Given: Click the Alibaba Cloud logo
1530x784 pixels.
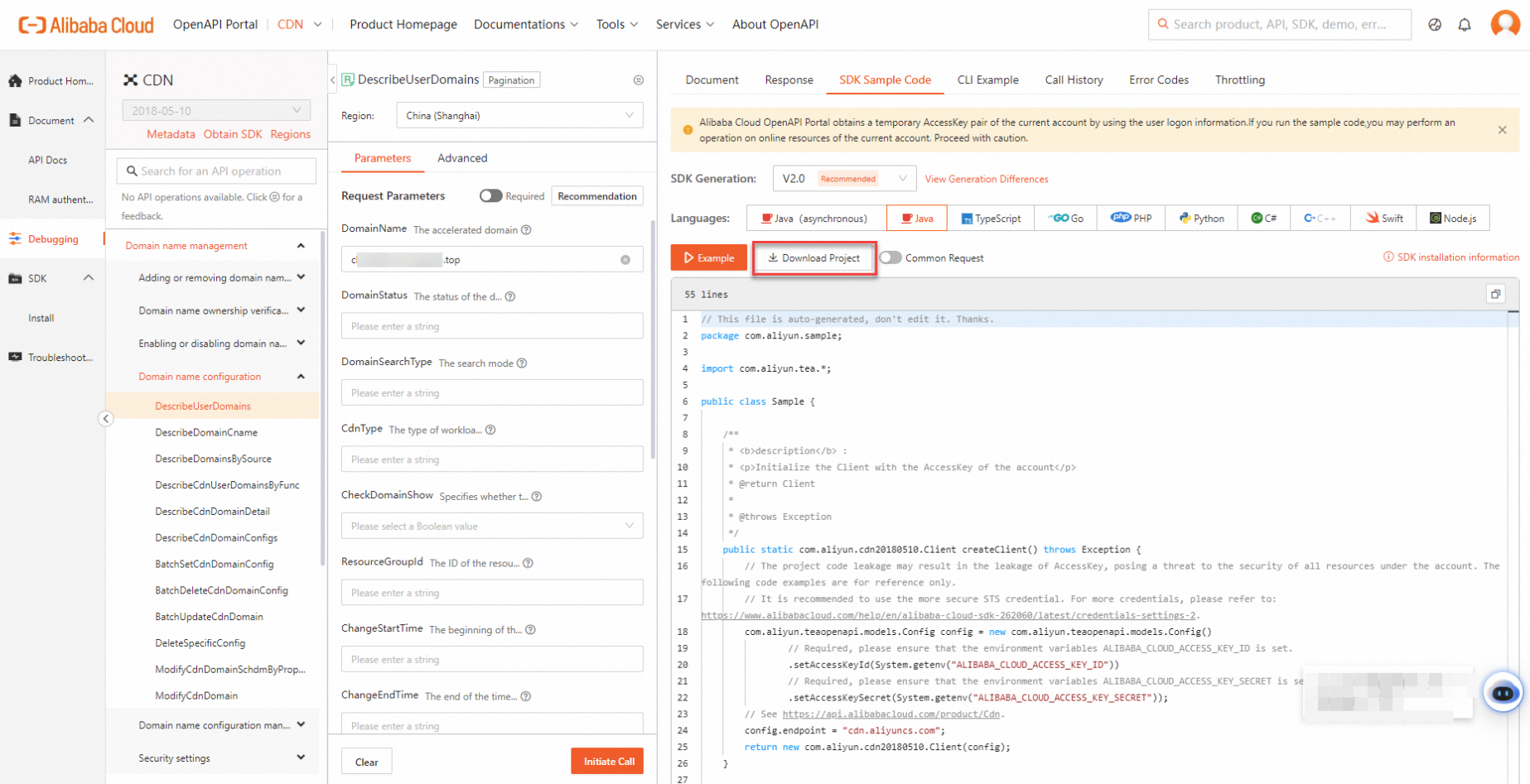Looking at the screenshot, I should 86,25.
